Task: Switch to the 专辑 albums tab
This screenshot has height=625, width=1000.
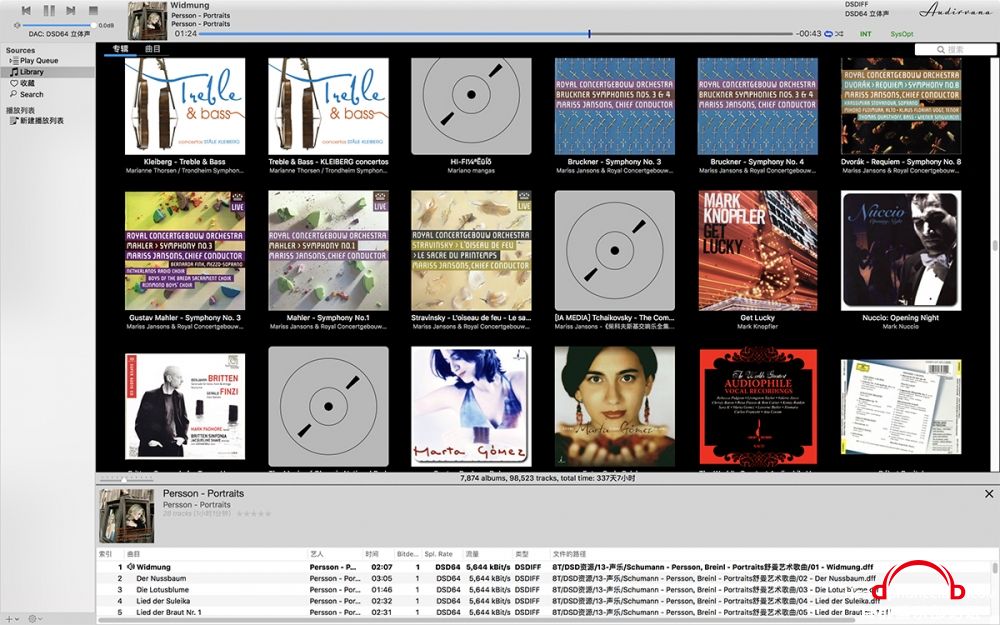Action: pyautogui.click(x=121, y=48)
